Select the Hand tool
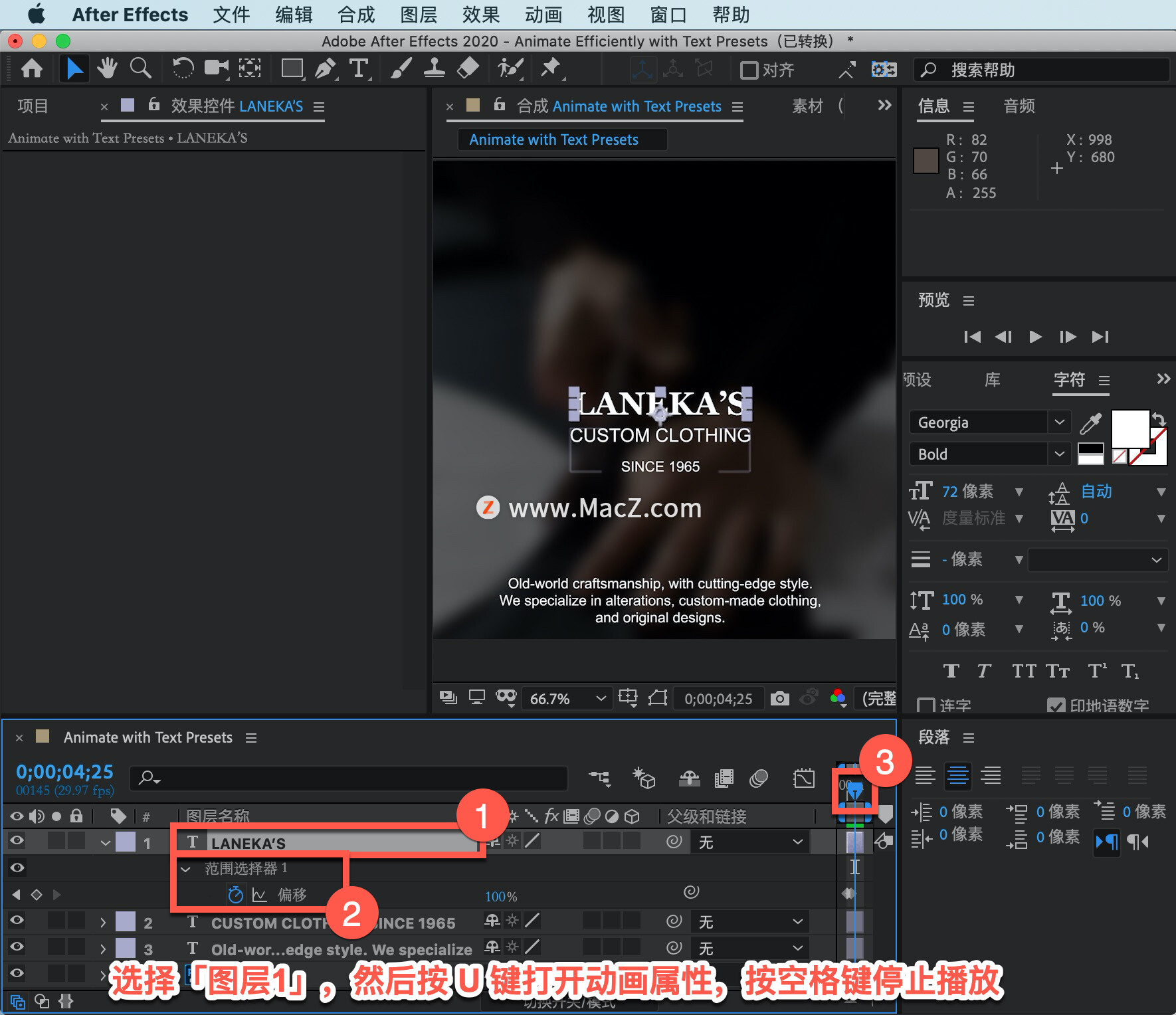This screenshot has width=1176, height=1015. (107, 68)
